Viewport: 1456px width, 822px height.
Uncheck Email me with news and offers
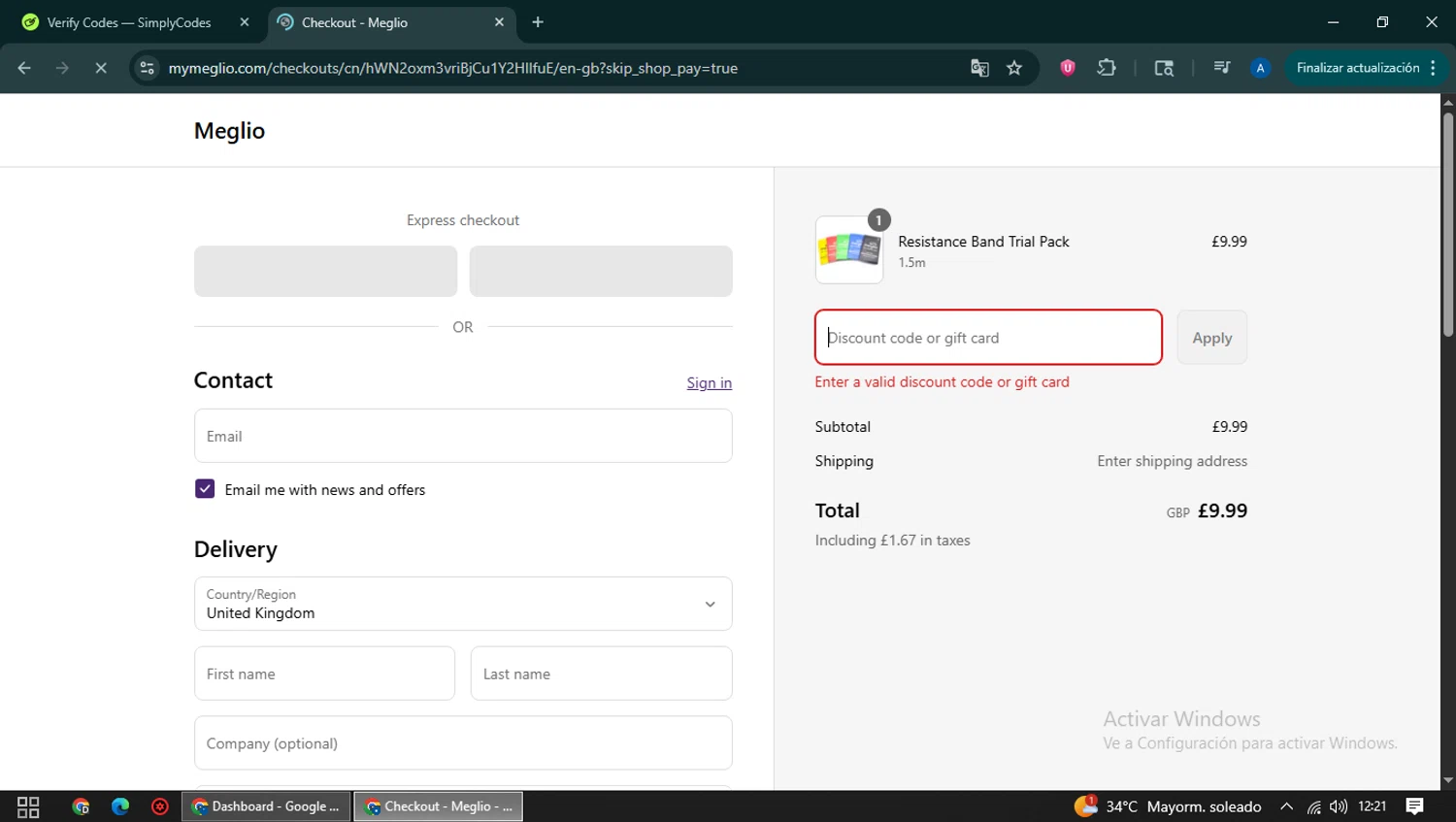(205, 489)
